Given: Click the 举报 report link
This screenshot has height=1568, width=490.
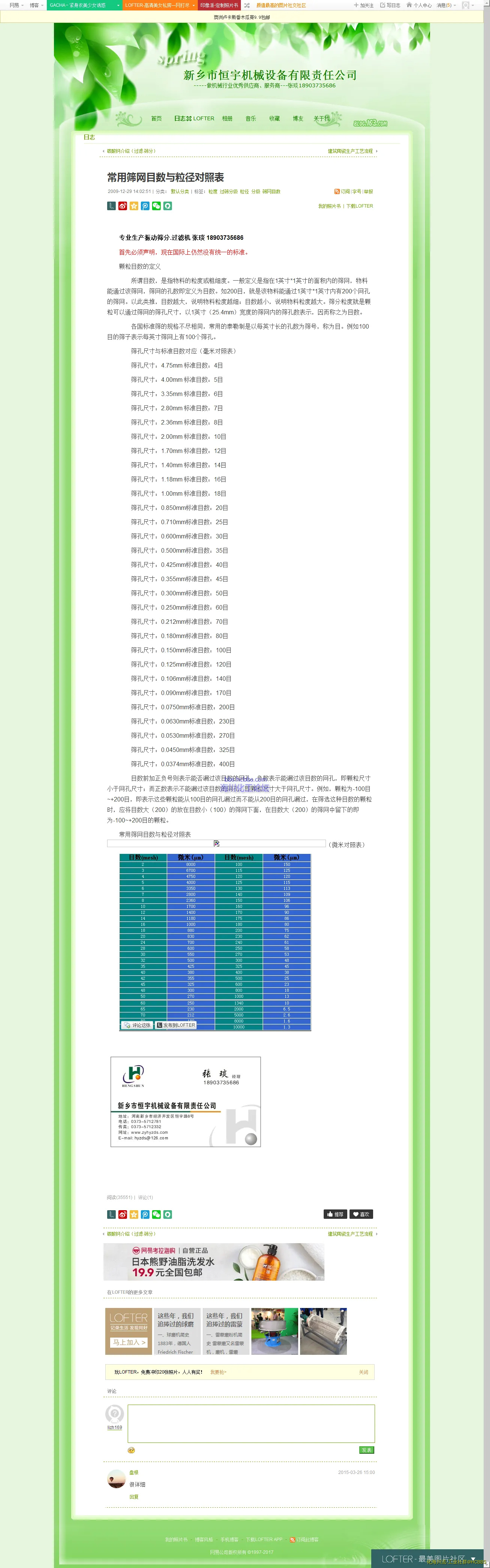Looking at the screenshot, I should tap(368, 191).
